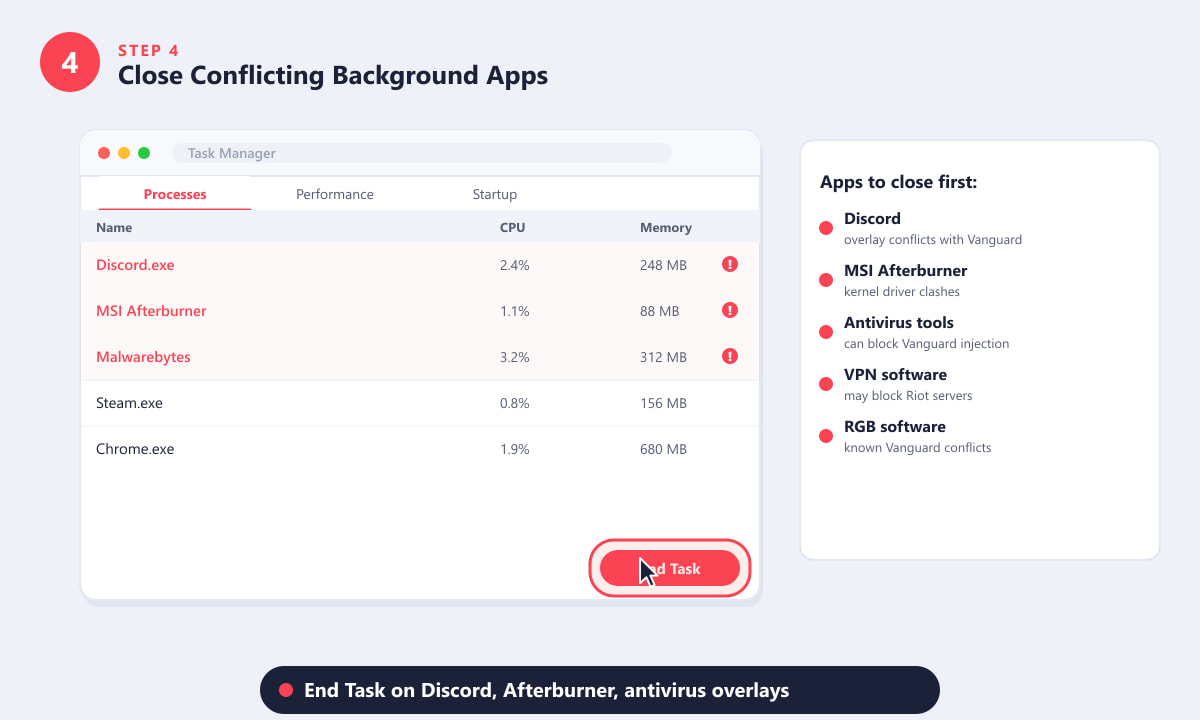Click the red step 4 number badge

click(70, 62)
